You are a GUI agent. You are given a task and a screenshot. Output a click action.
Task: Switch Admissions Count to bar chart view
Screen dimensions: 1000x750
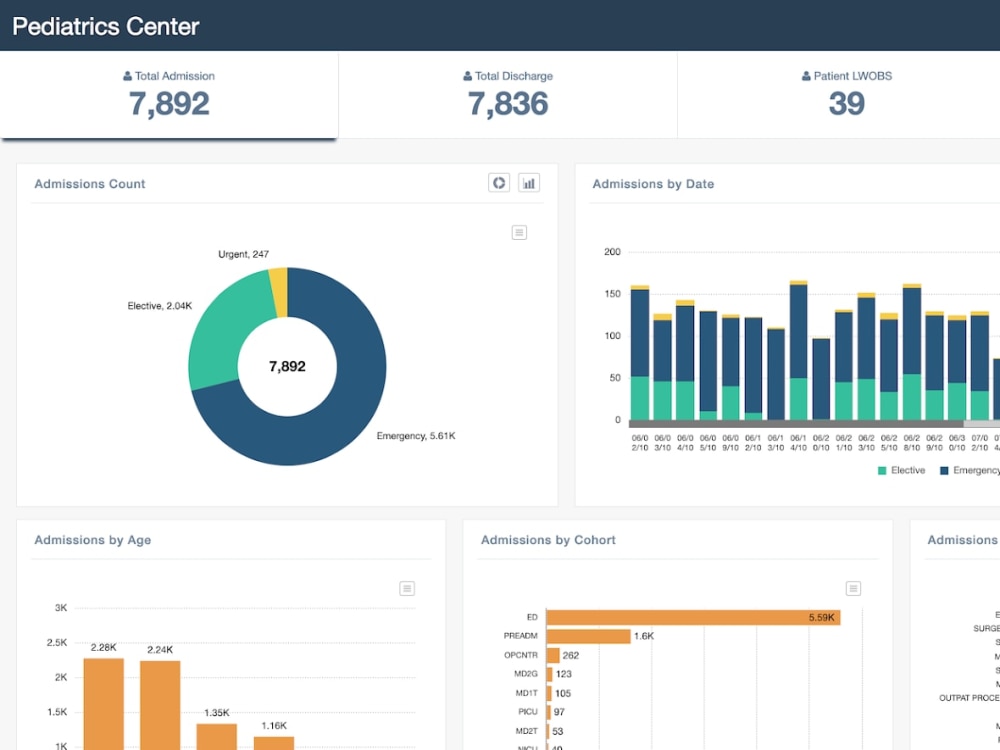[x=528, y=182]
